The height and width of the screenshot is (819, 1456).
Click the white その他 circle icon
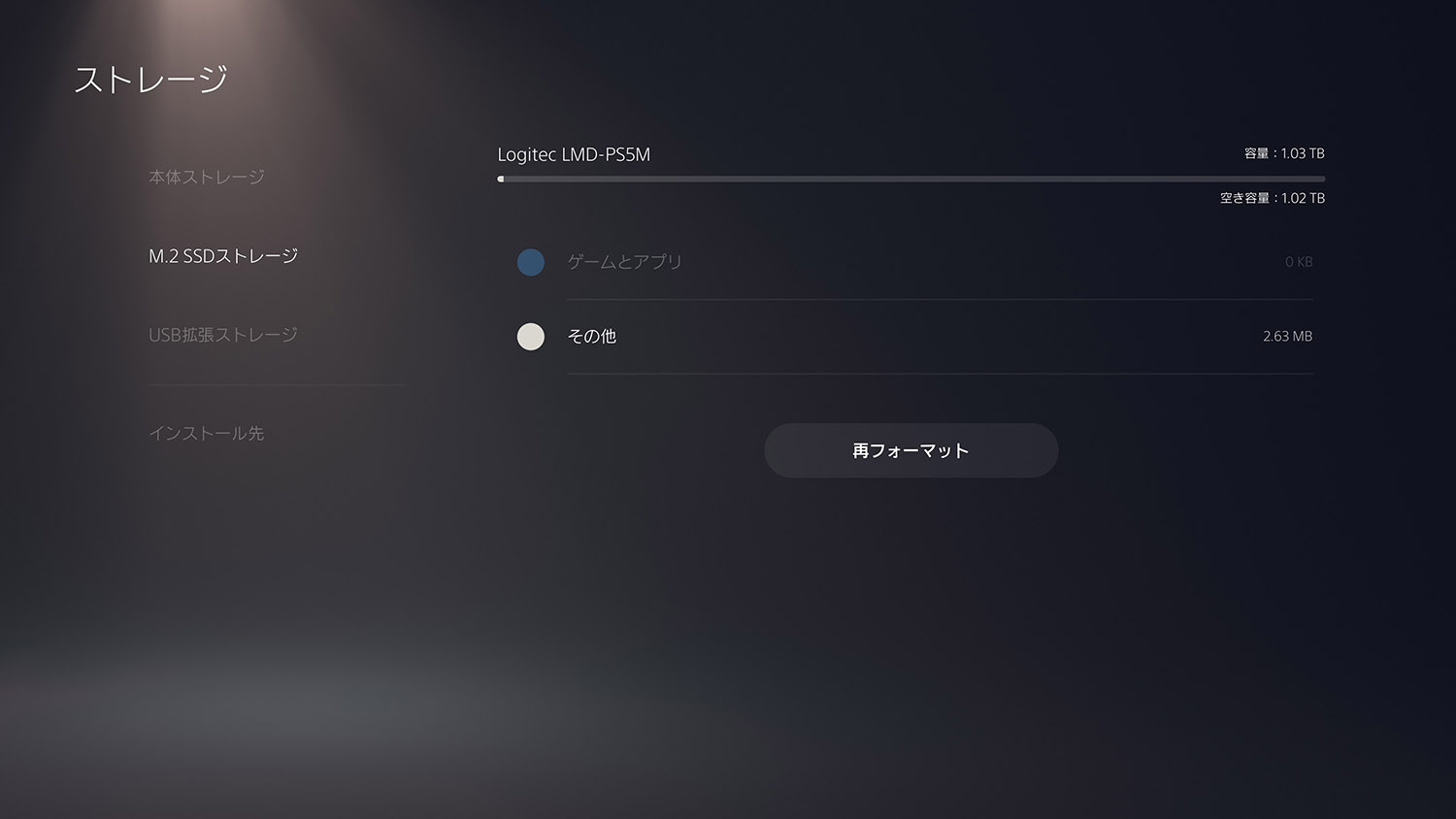pyautogui.click(x=531, y=337)
